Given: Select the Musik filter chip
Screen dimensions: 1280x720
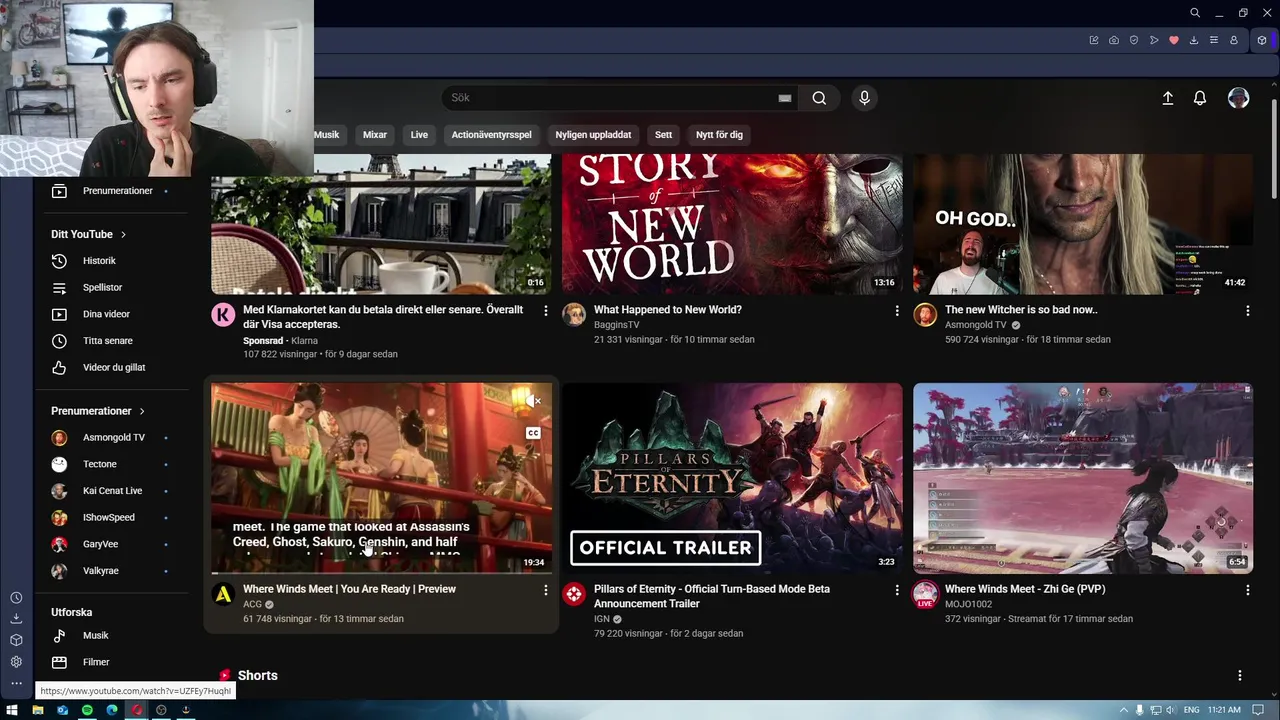Looking at the screenshot, I should point(327,135).
